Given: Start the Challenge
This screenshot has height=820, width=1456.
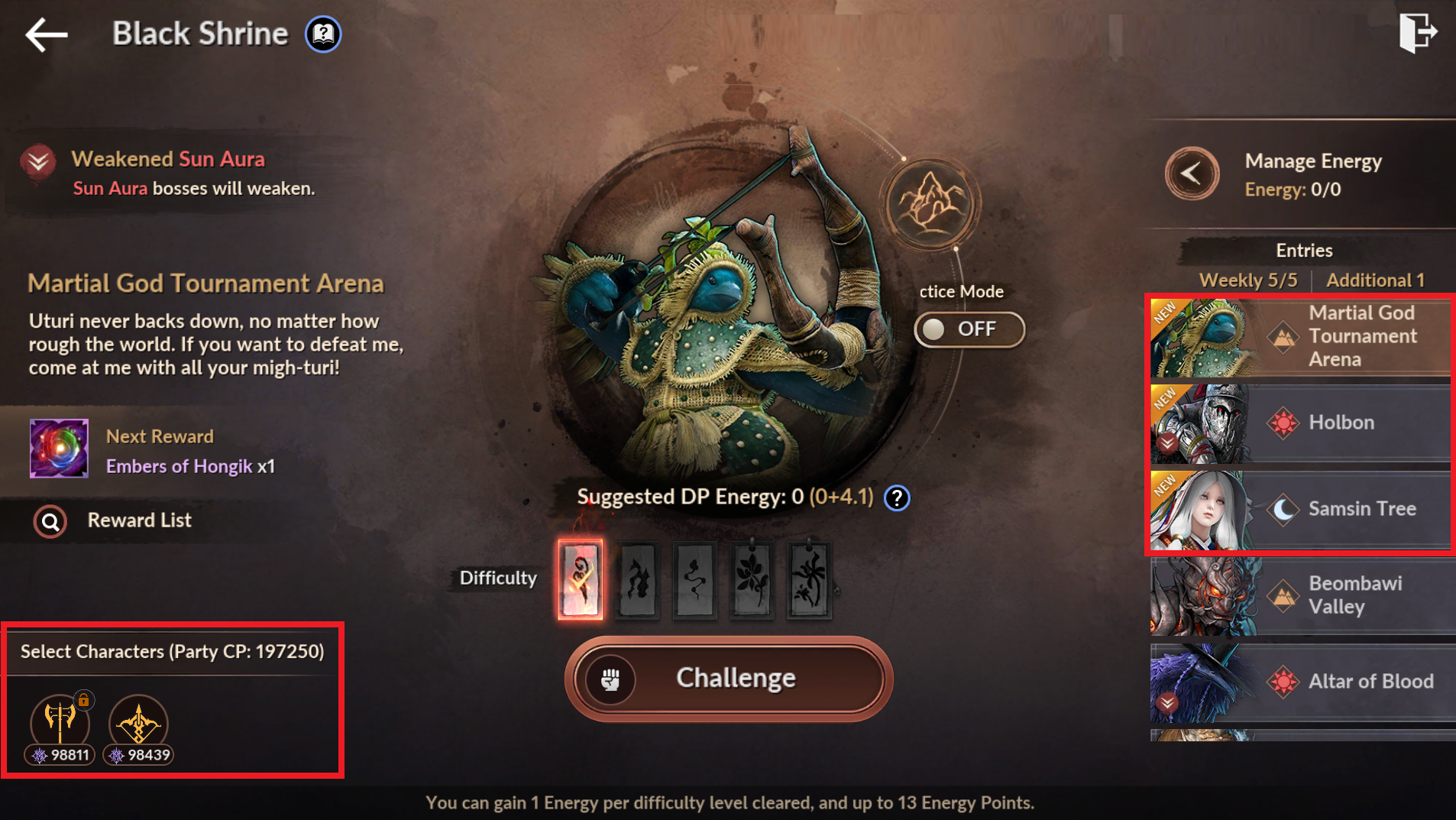Looking at the screenshot, I should 729,679.
